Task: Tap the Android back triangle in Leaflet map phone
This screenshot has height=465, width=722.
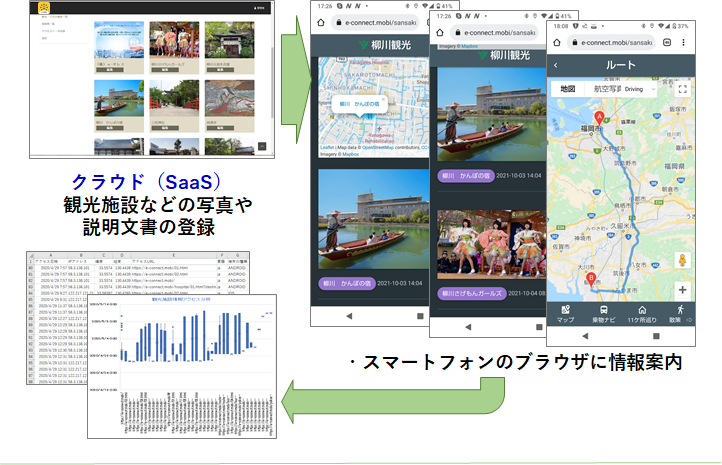Action: (349, 316)
